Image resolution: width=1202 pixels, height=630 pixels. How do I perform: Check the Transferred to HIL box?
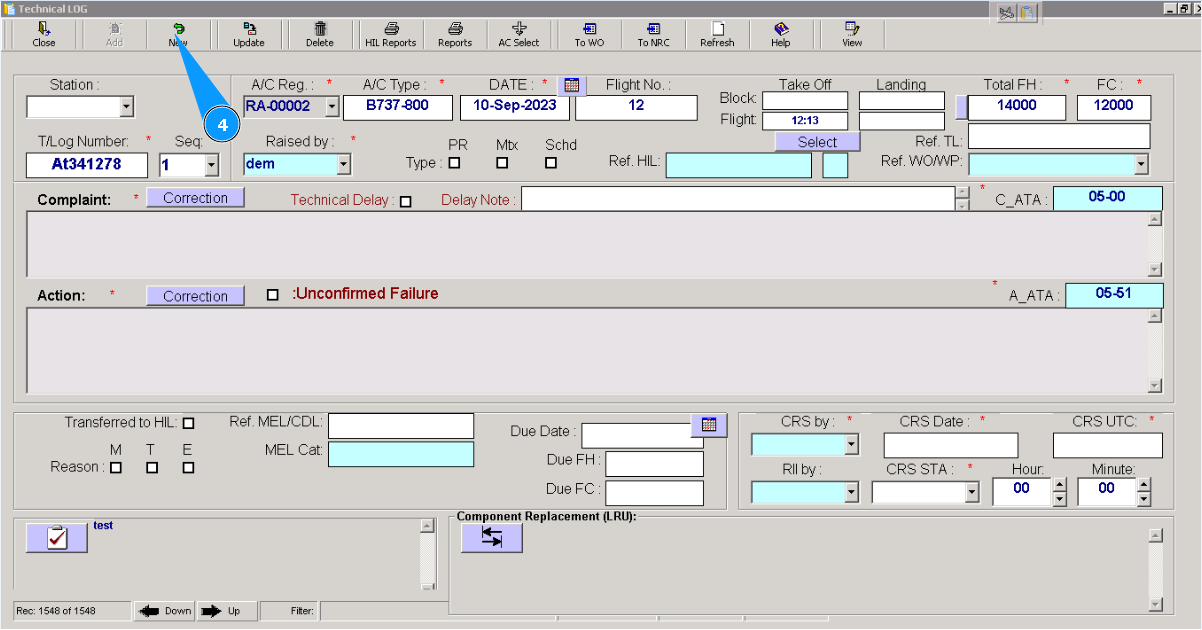pos(188,423)
